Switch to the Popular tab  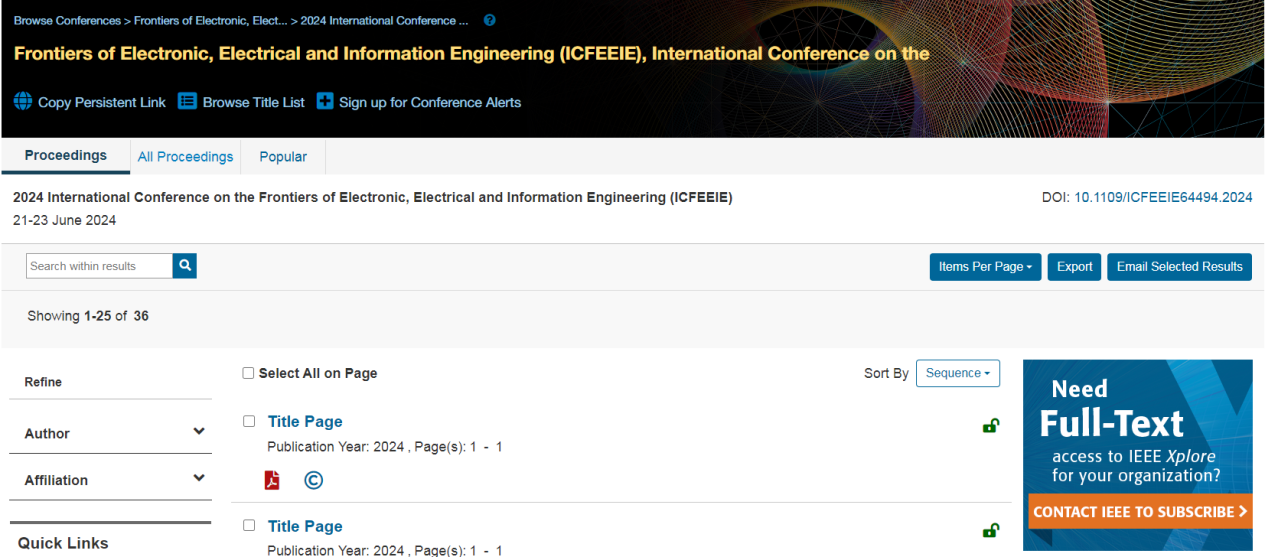tap(283, 157)
